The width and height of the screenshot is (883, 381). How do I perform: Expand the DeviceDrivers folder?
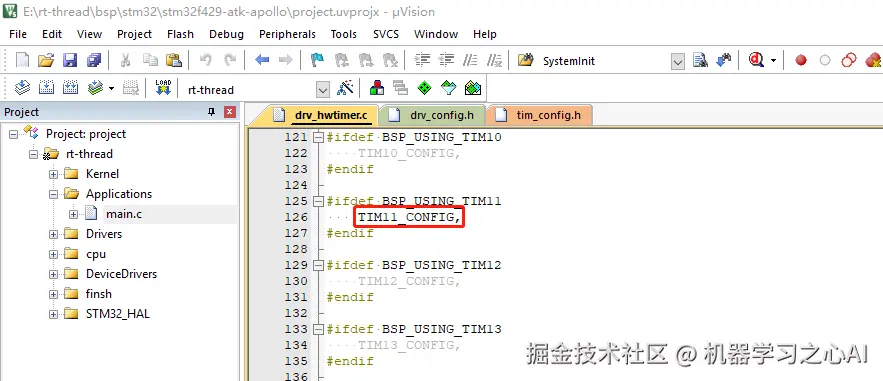pyautogui.click(x=53, y=274)
